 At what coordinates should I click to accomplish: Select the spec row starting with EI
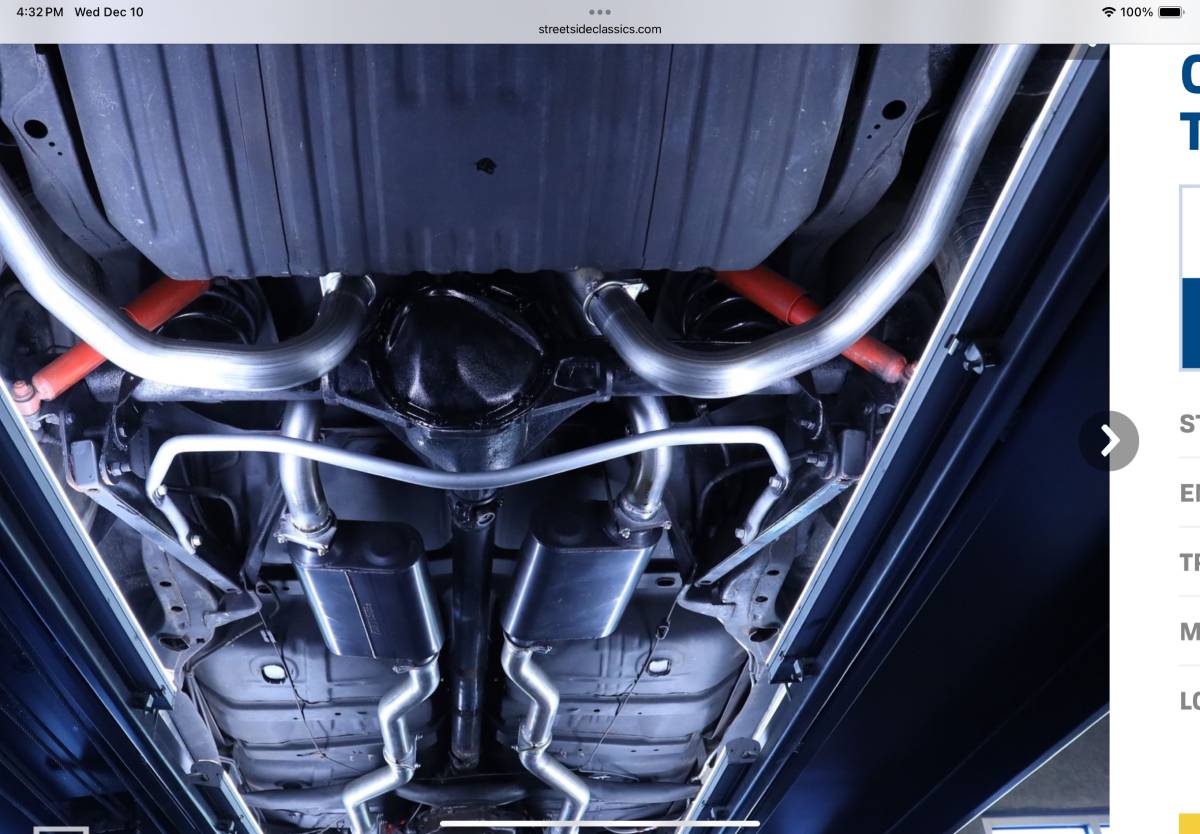1189,493
